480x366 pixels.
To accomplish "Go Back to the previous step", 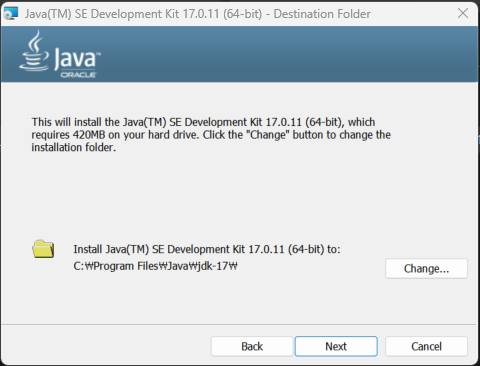I will pyautogui.click(x=252, y=346).
